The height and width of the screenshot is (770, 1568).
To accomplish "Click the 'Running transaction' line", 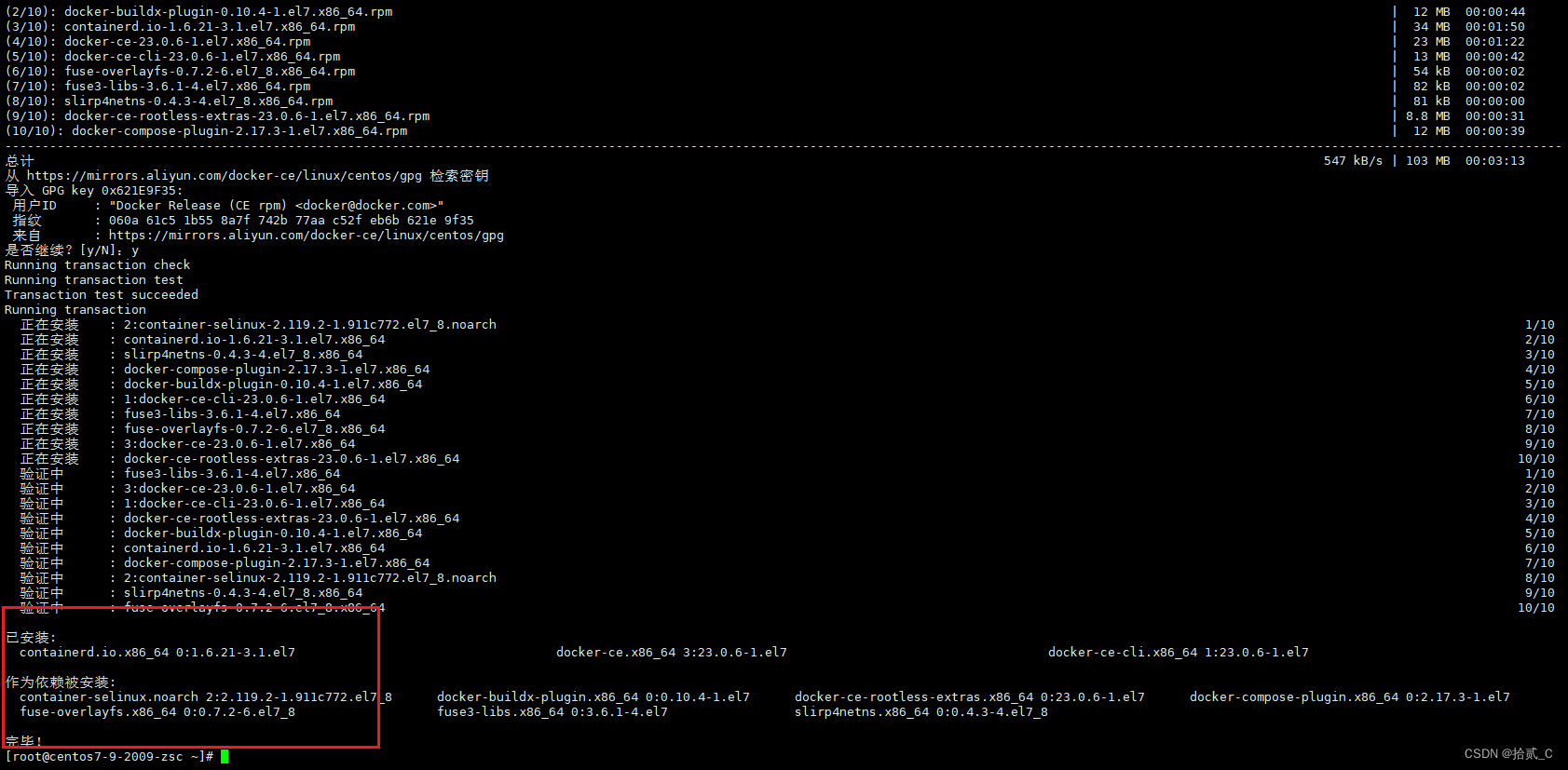I will tap(75, 309).
